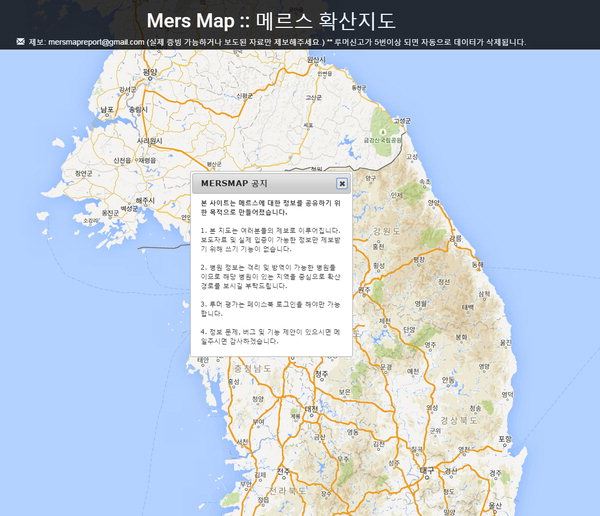Image resolution: width=600 pixels, height=516 pixels.
Task: Click the 남포 city label
Action: pos(107,110)
